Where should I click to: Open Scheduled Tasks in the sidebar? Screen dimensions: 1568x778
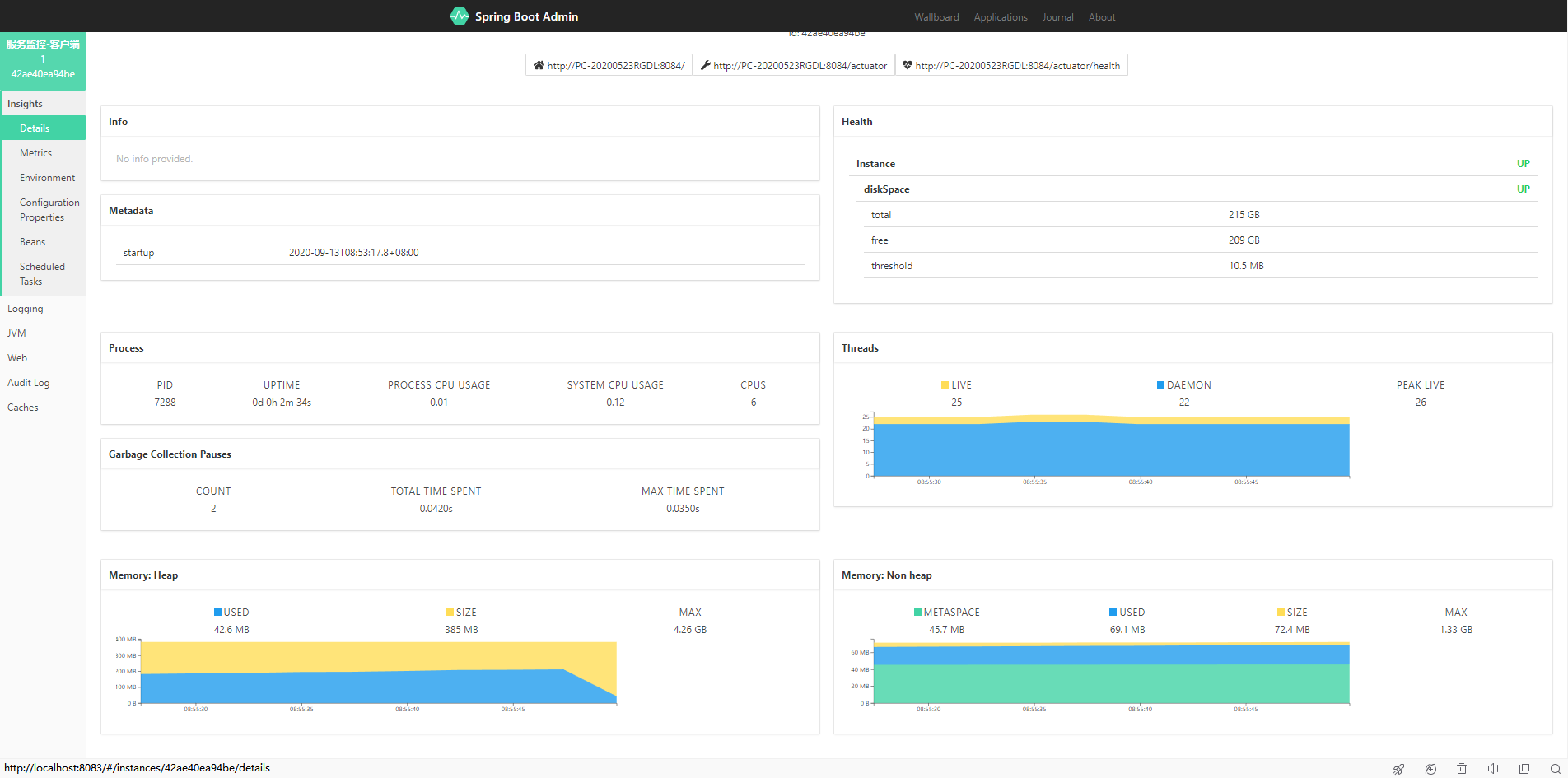(43, 274)
